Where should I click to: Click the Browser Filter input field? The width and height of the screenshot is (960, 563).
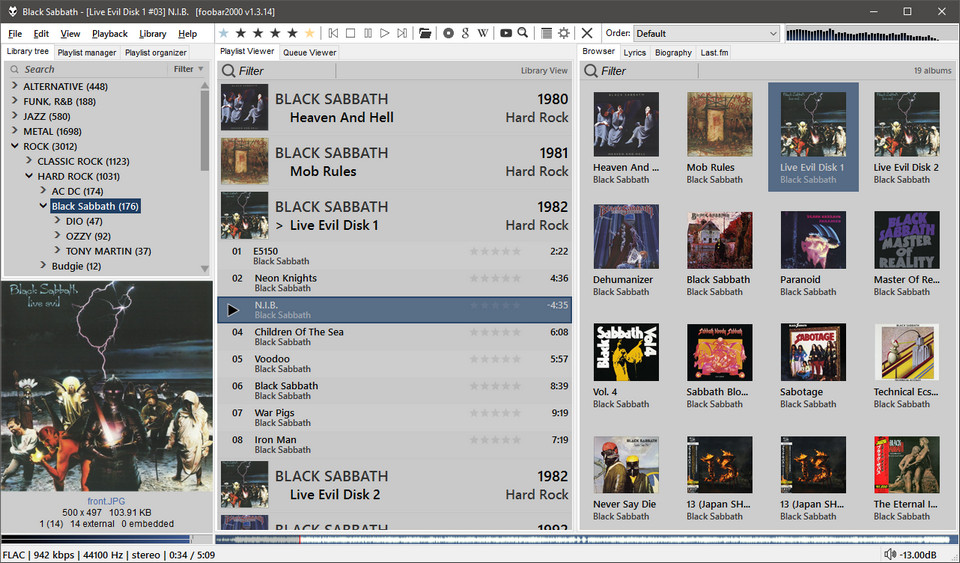pyautogui.click(x=649, y=71)
